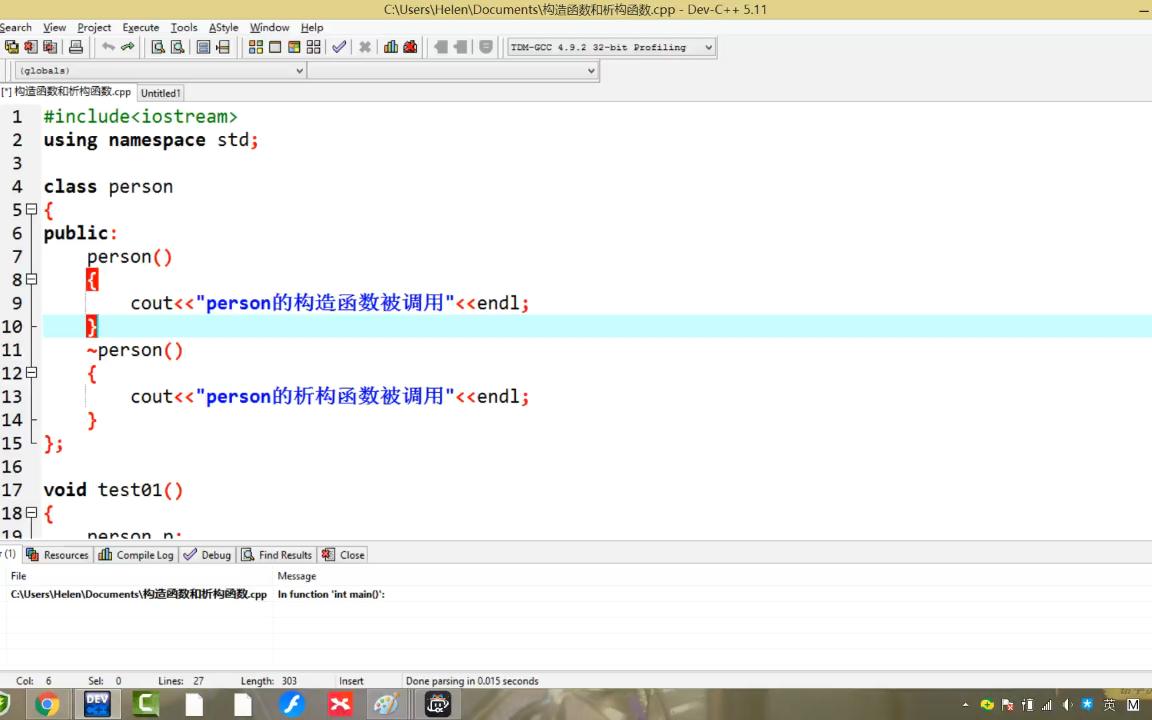This screenshot has width=1152, height=720.
Task: Select the 'In function int main()' message row
Action: click(330, 594)
